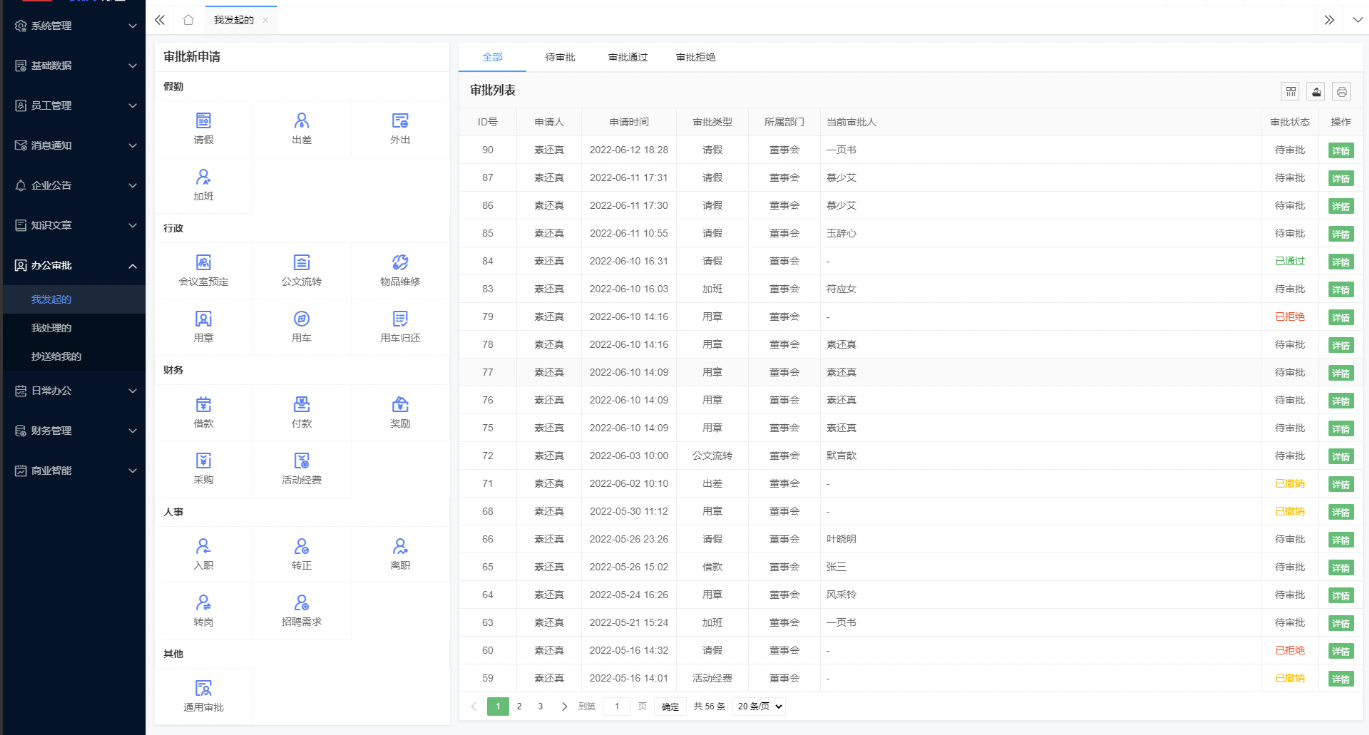
Task: Select 我发起的 sidebar item
Action: click(72, 300)
